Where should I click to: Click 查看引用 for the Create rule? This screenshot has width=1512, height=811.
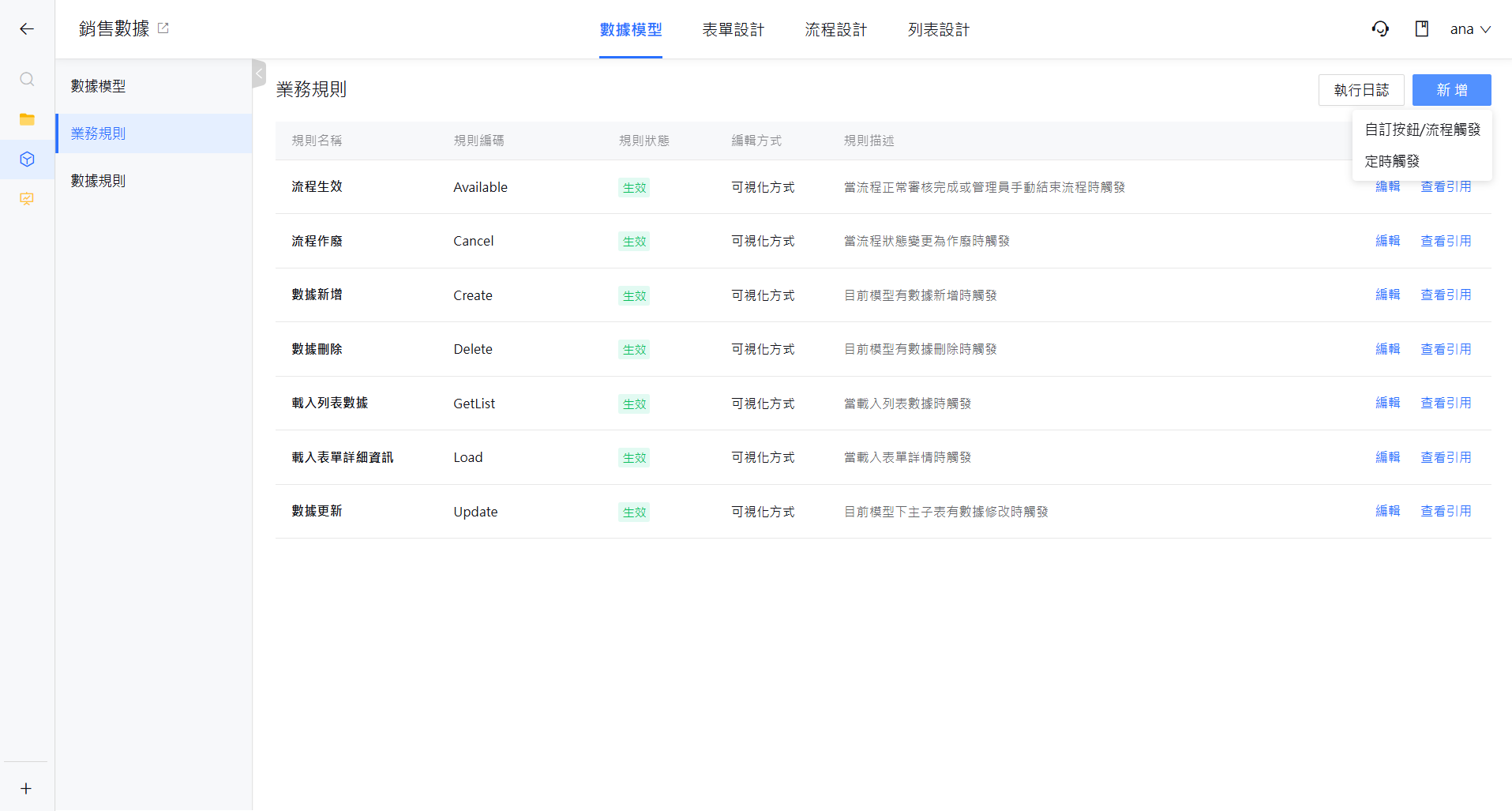coord(1446,295)
